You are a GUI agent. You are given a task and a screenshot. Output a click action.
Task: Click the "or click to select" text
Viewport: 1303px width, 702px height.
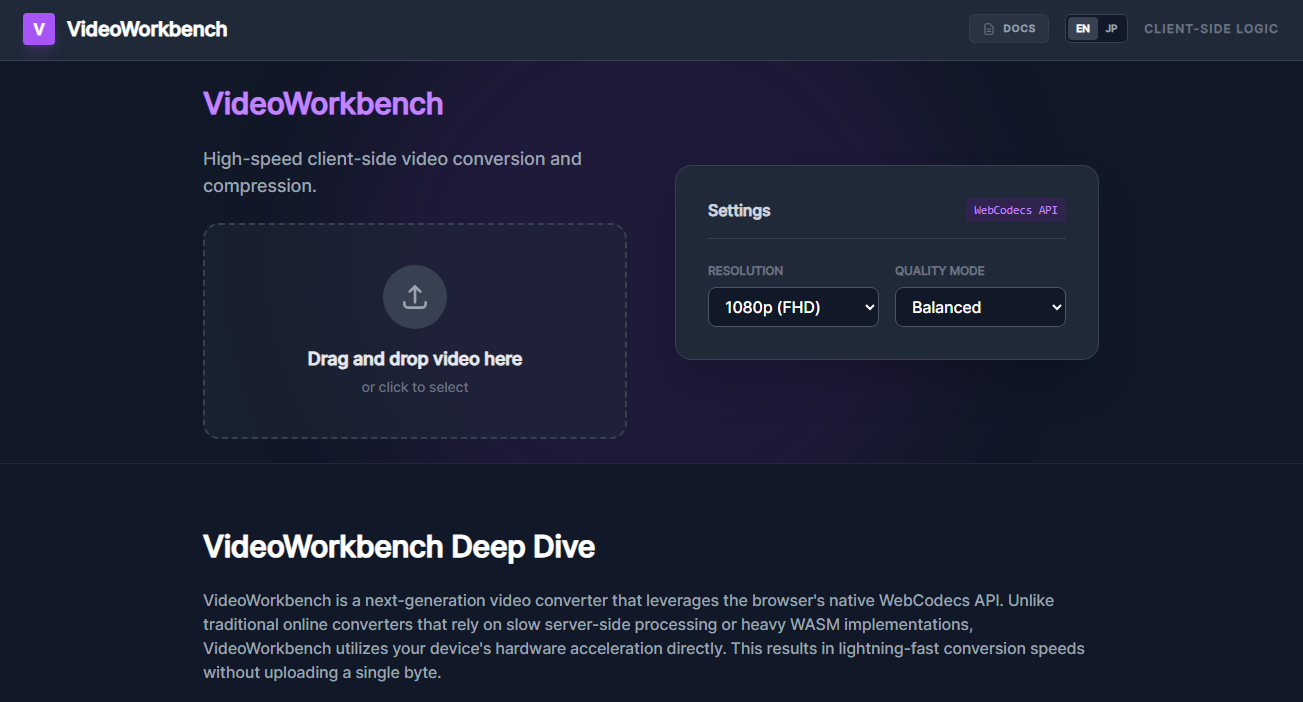[x=415, y=387]
